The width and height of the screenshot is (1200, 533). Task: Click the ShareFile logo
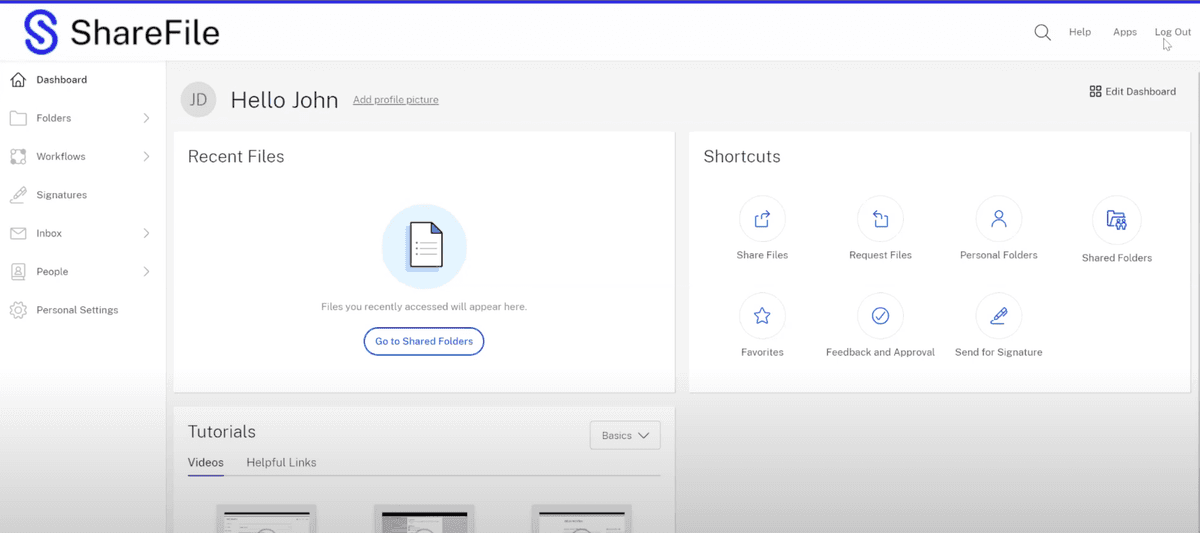click(122, 33)
